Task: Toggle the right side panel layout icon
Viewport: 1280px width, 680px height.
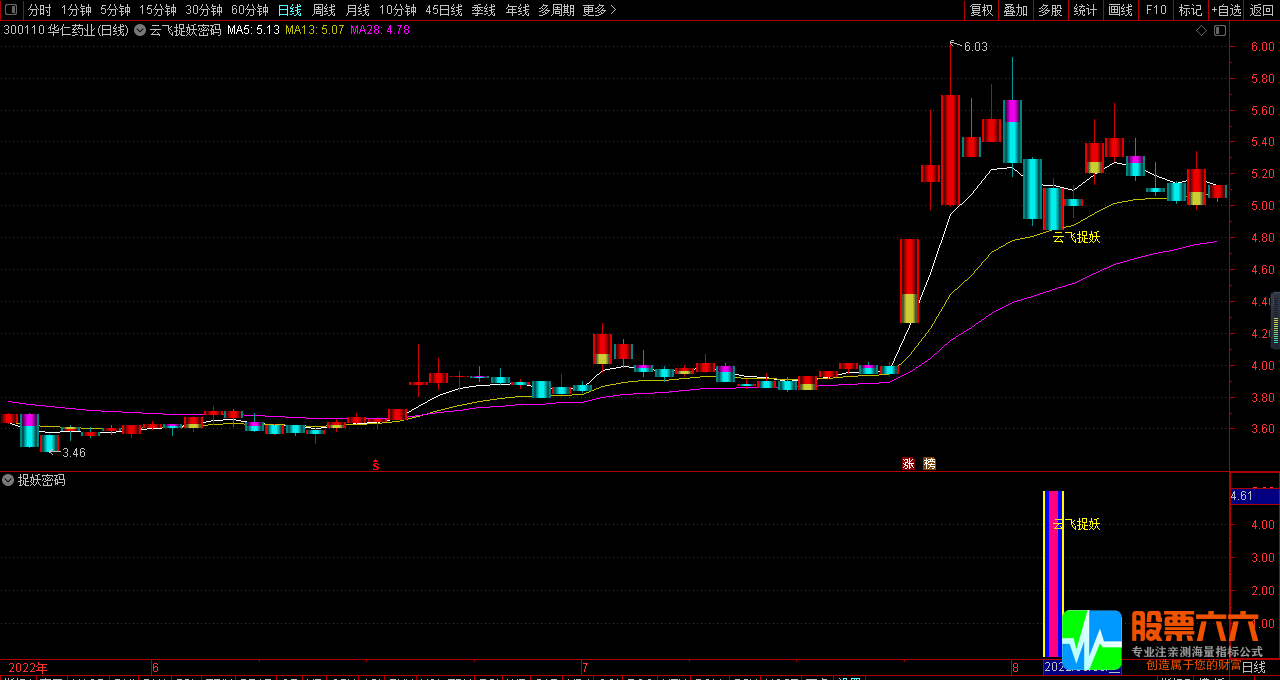Action: pos(1219,30)
